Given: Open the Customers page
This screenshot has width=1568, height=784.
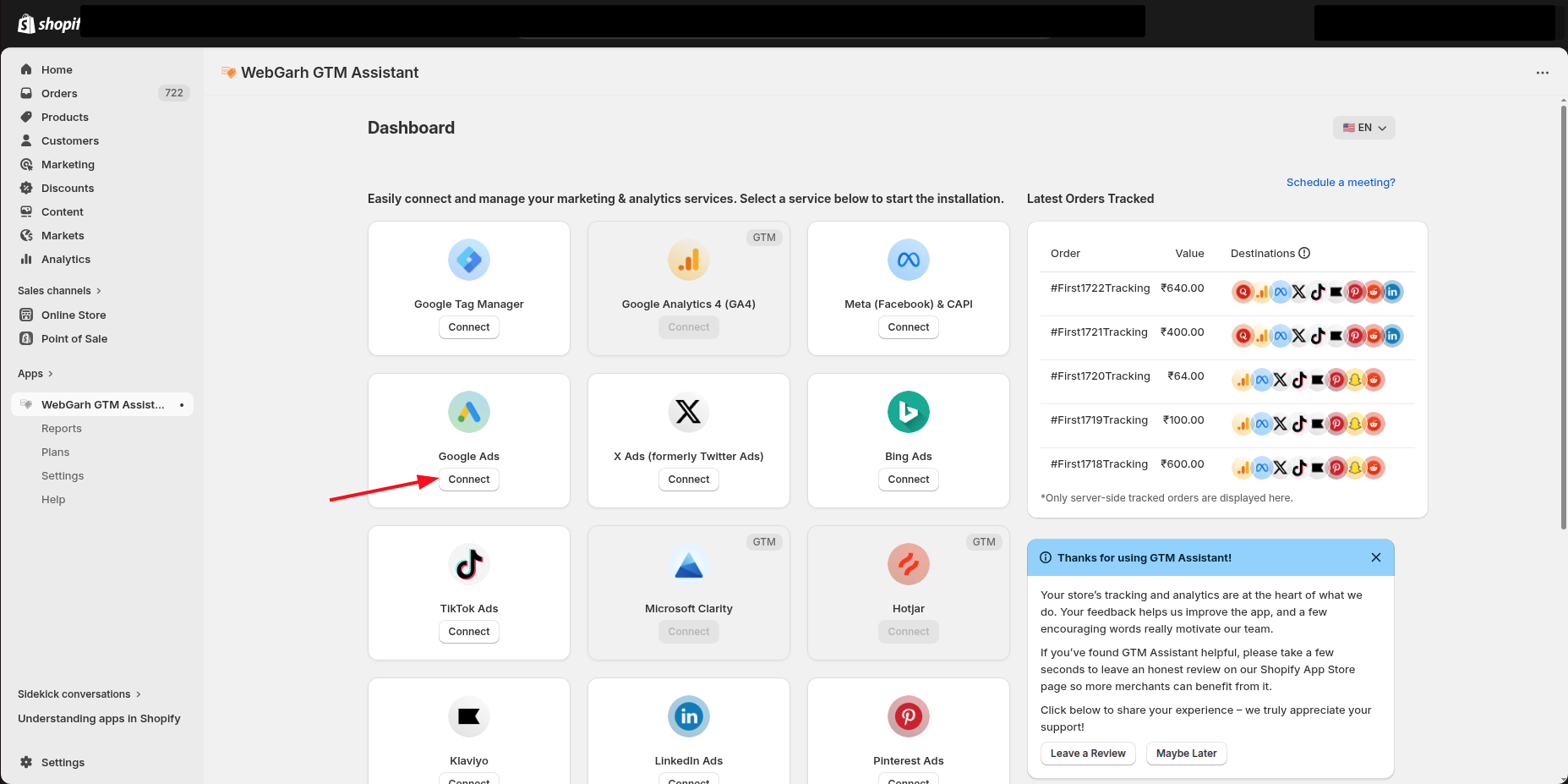Looking at the screenshot, I should click(x=70, y=140).
